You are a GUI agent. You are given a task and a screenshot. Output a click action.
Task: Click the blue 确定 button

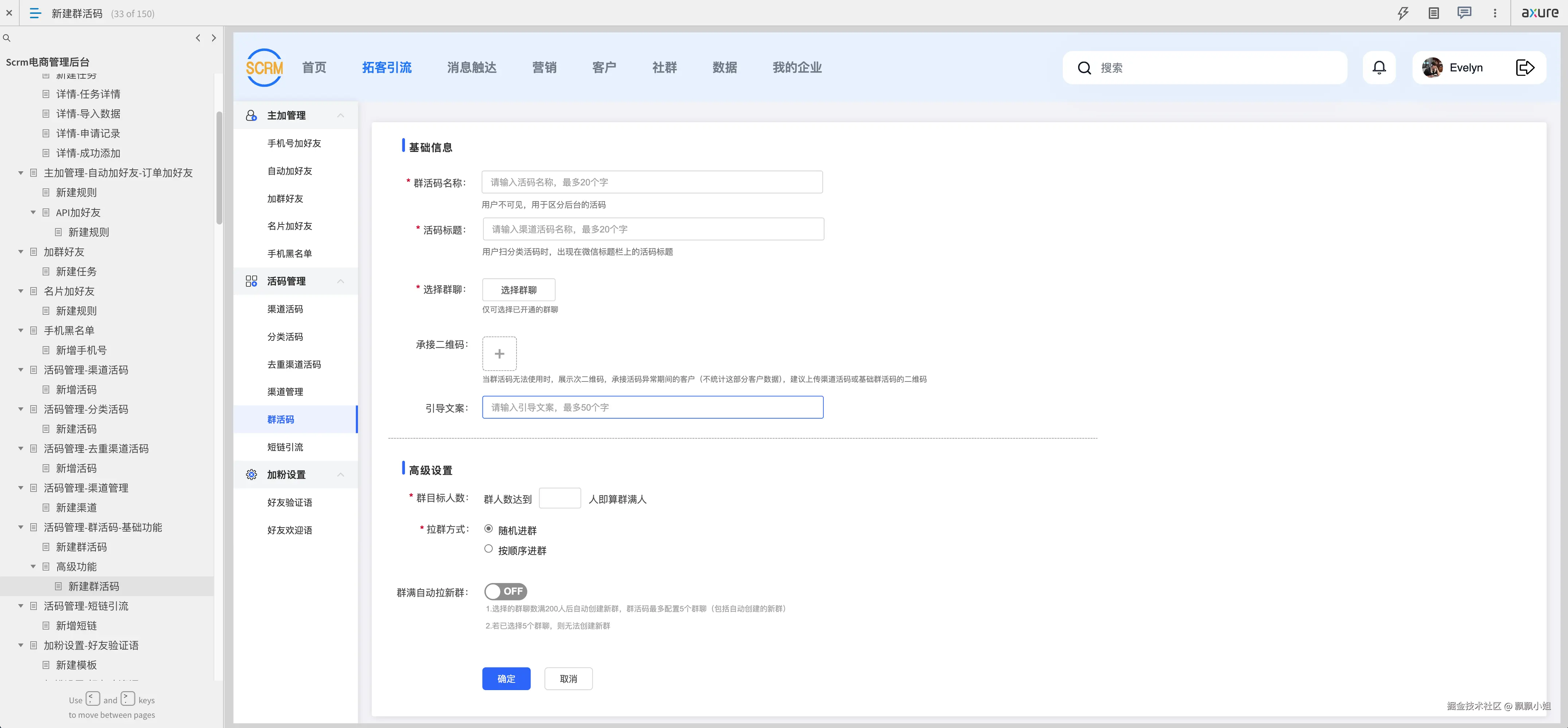point(506,679)
